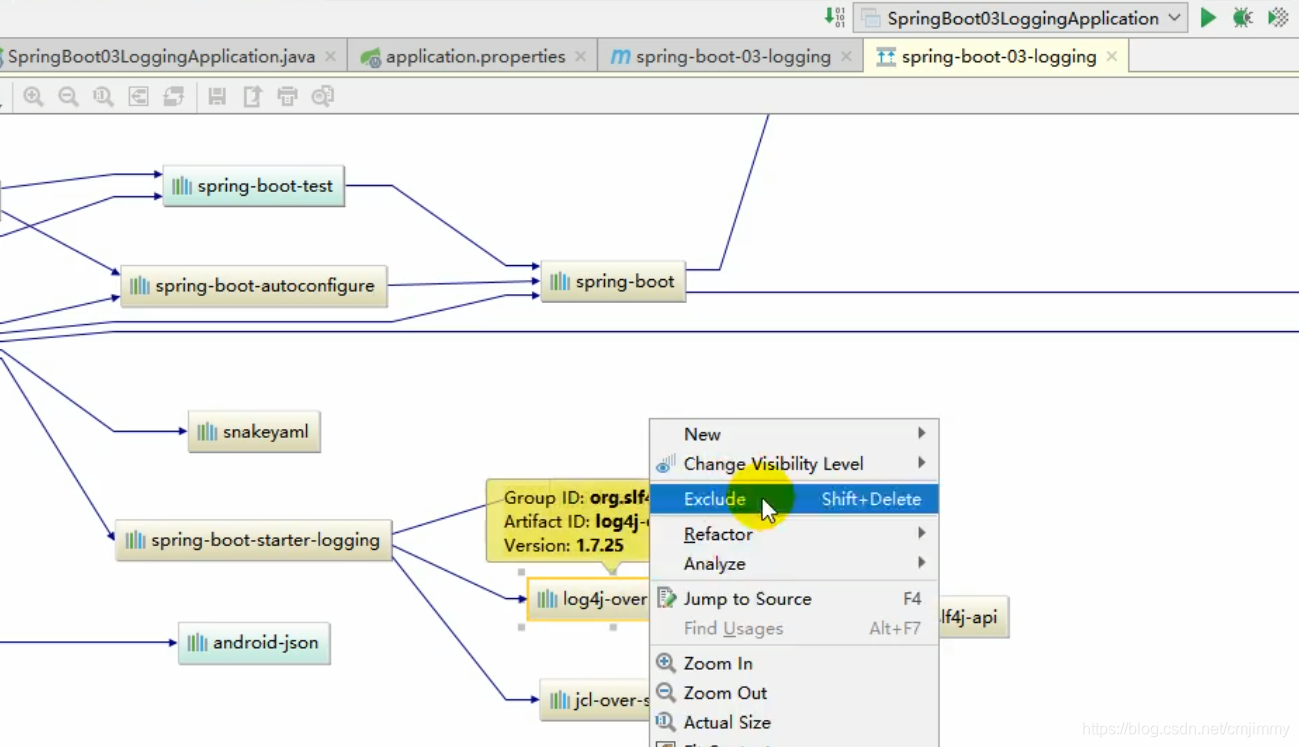Click Actual Size icon in diagram toolbar

point(103,97)
